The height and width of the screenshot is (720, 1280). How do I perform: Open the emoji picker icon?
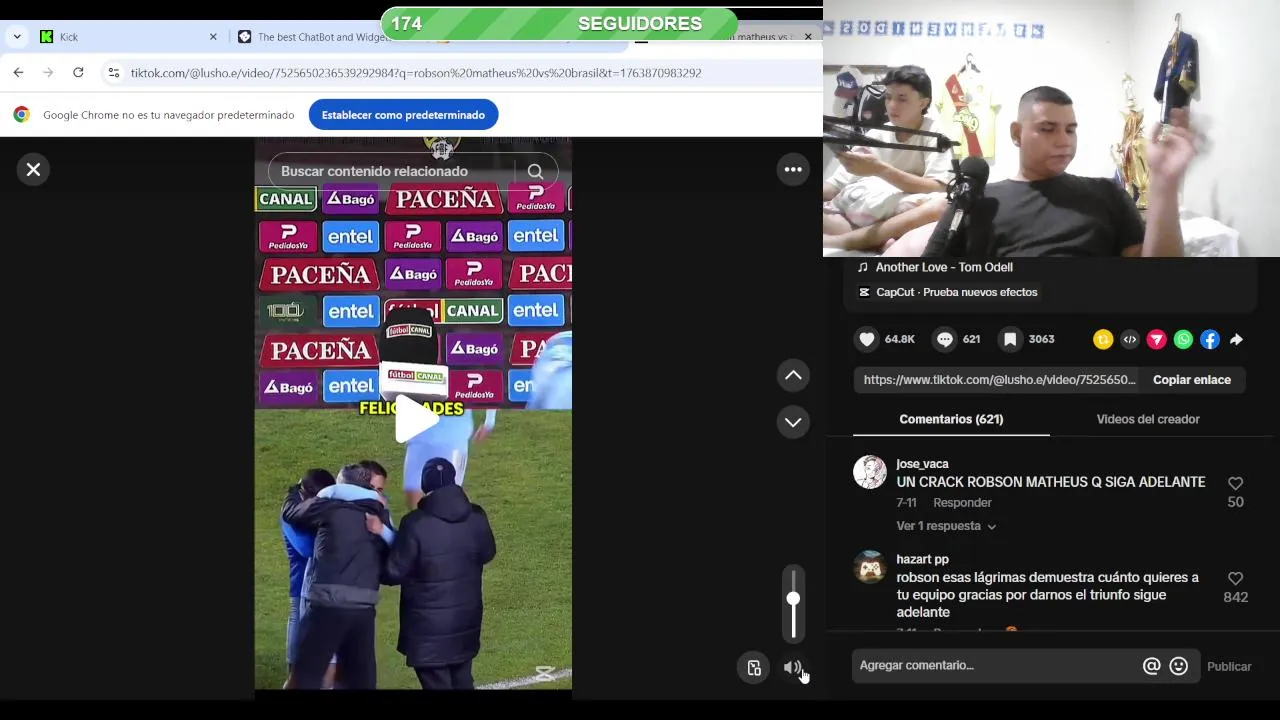coord(1179,666)
